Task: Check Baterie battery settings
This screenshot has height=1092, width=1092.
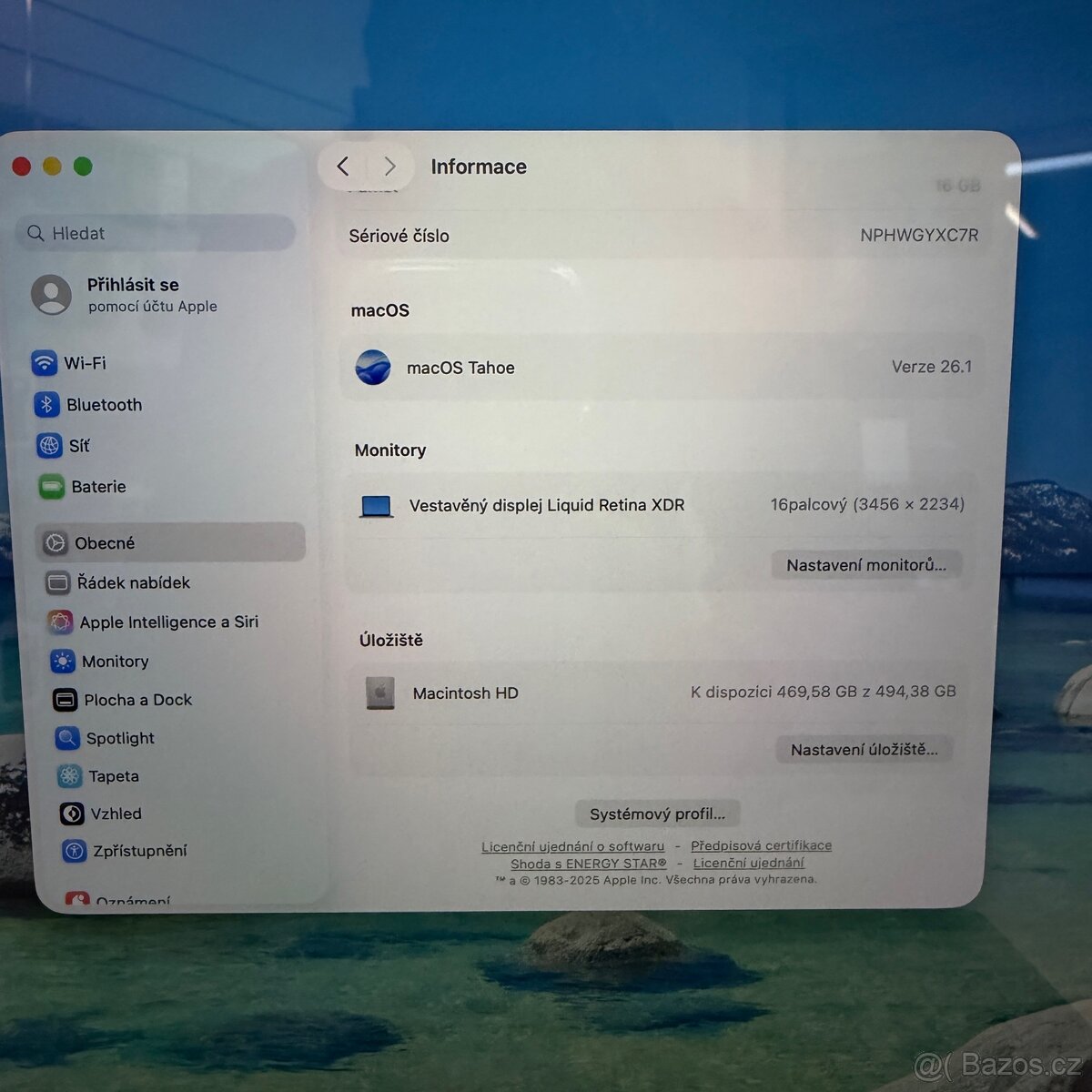Action: (x=98, y=487)
